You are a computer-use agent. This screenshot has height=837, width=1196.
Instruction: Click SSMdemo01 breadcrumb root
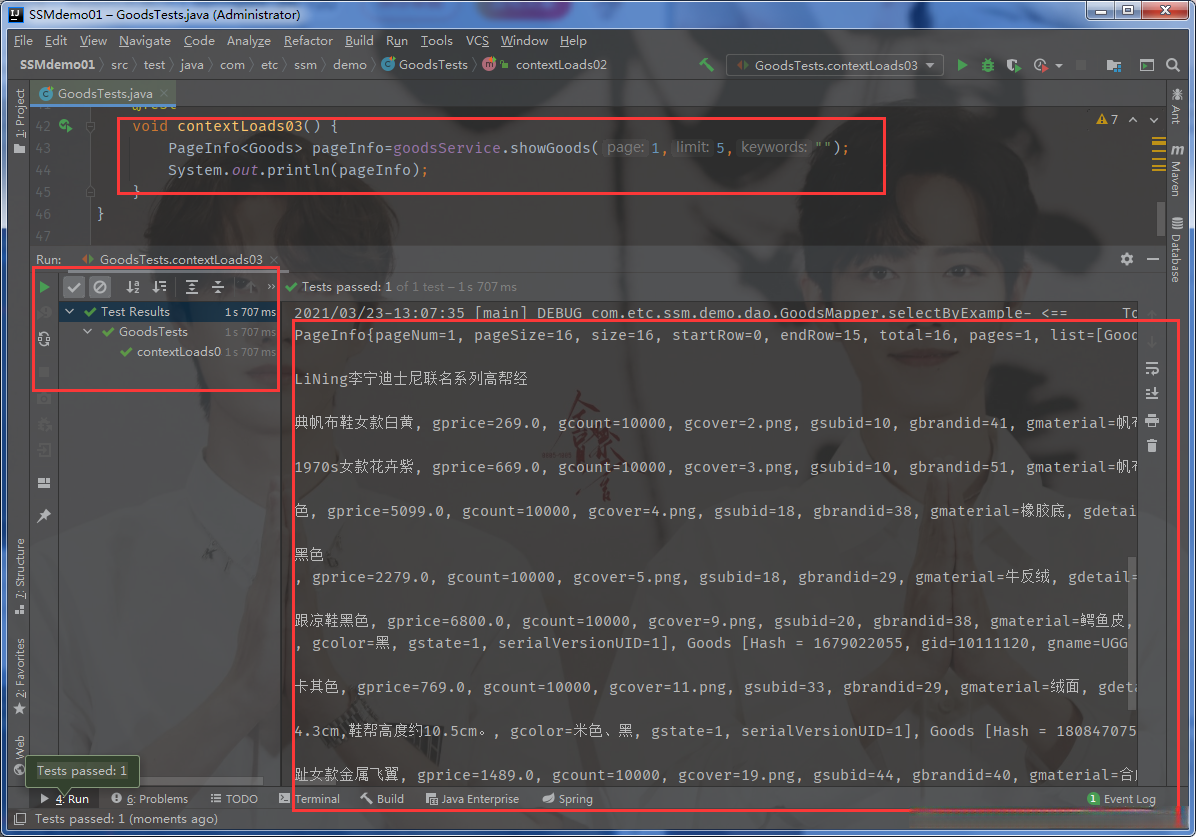click(x=57, y=65)
